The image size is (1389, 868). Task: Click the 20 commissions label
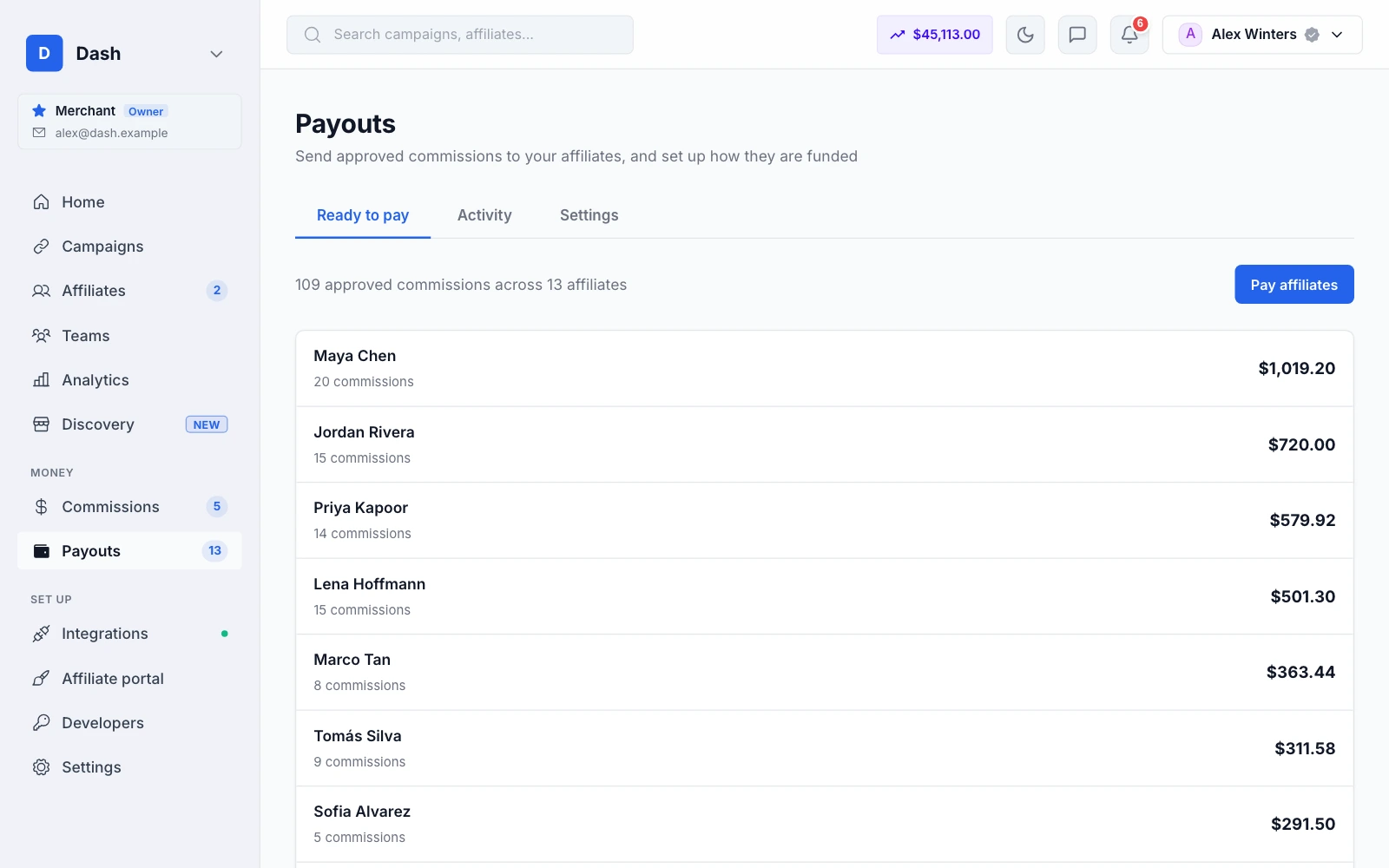(364, 382)
